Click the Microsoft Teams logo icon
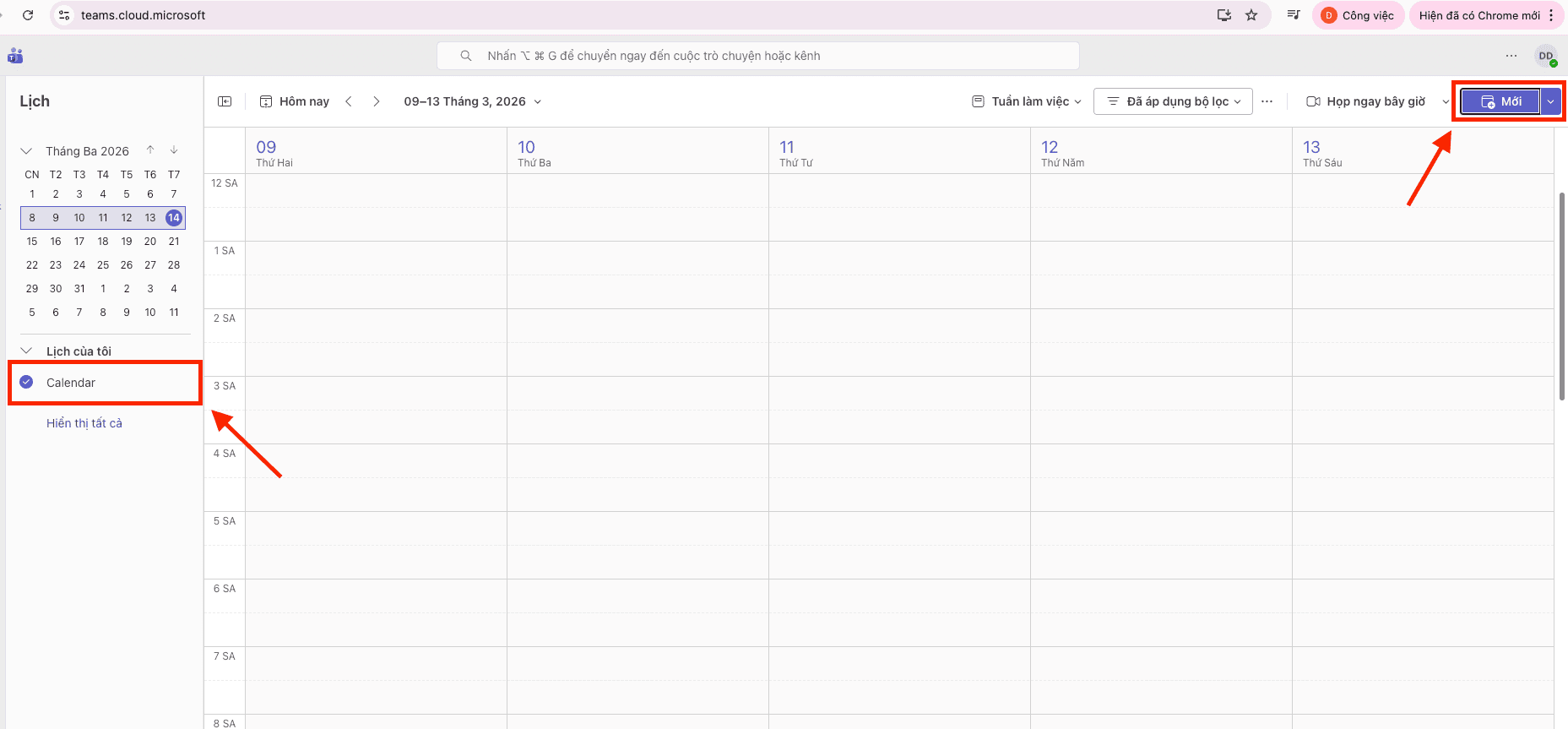The height and width of the screenshot is (729, 1568). pyautogui.click(x=15, y=56)
